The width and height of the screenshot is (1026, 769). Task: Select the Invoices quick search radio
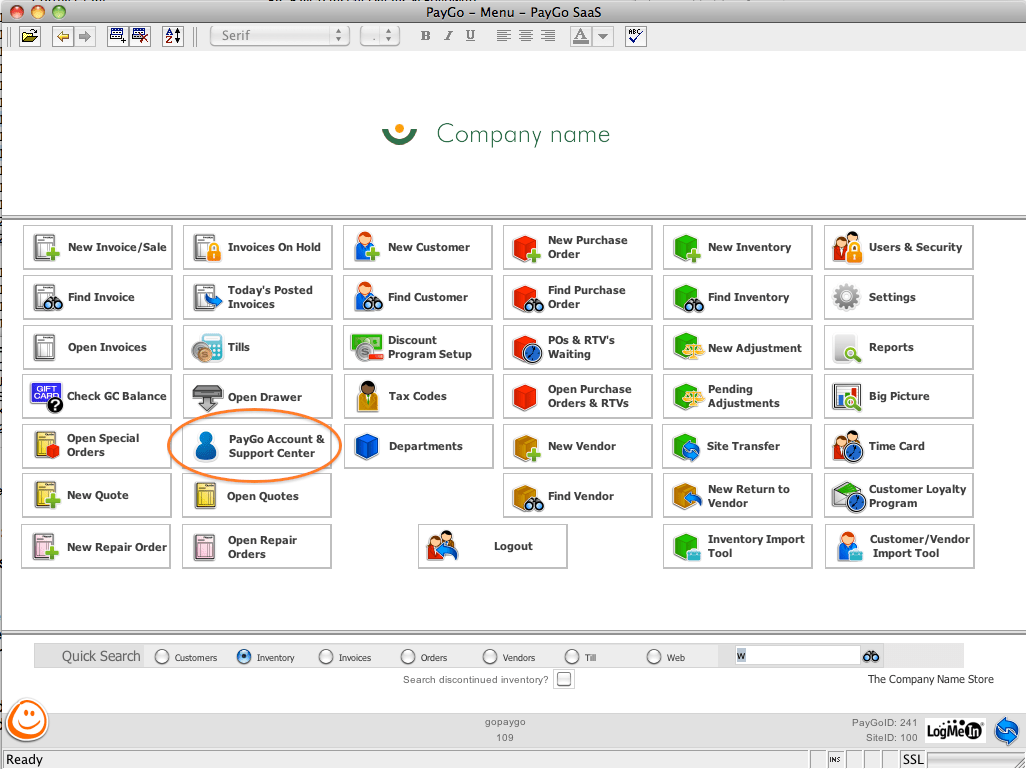[326, 656]
